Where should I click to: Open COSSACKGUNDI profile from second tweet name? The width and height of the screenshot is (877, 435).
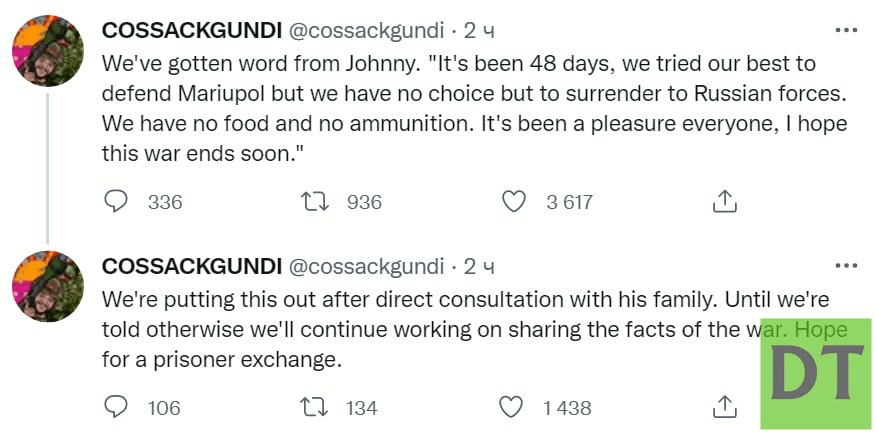click(191, 266)
